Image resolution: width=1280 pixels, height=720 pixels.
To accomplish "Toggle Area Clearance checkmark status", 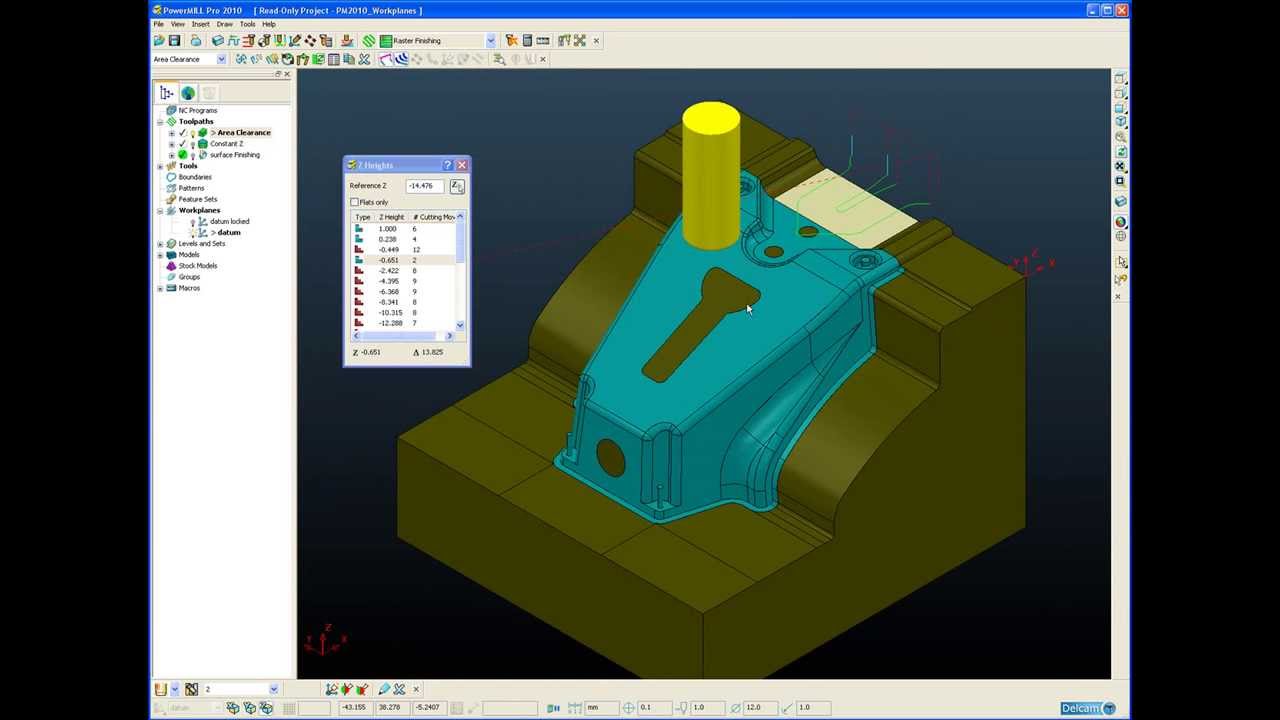I will (182, 133).
